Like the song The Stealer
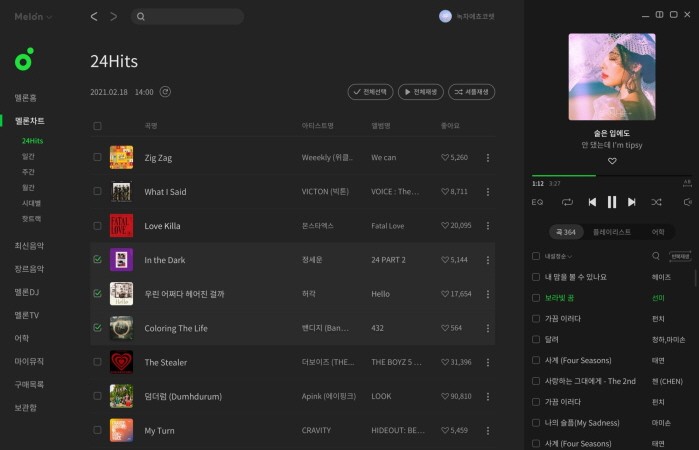This screenshot has width=699, height=450. [x=444, y=362]
